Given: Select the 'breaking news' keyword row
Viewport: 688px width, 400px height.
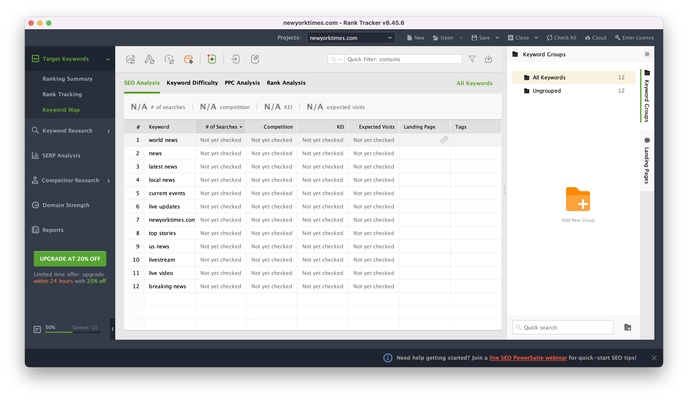Looking at the screenshot, I should click(x=312, y=286).
